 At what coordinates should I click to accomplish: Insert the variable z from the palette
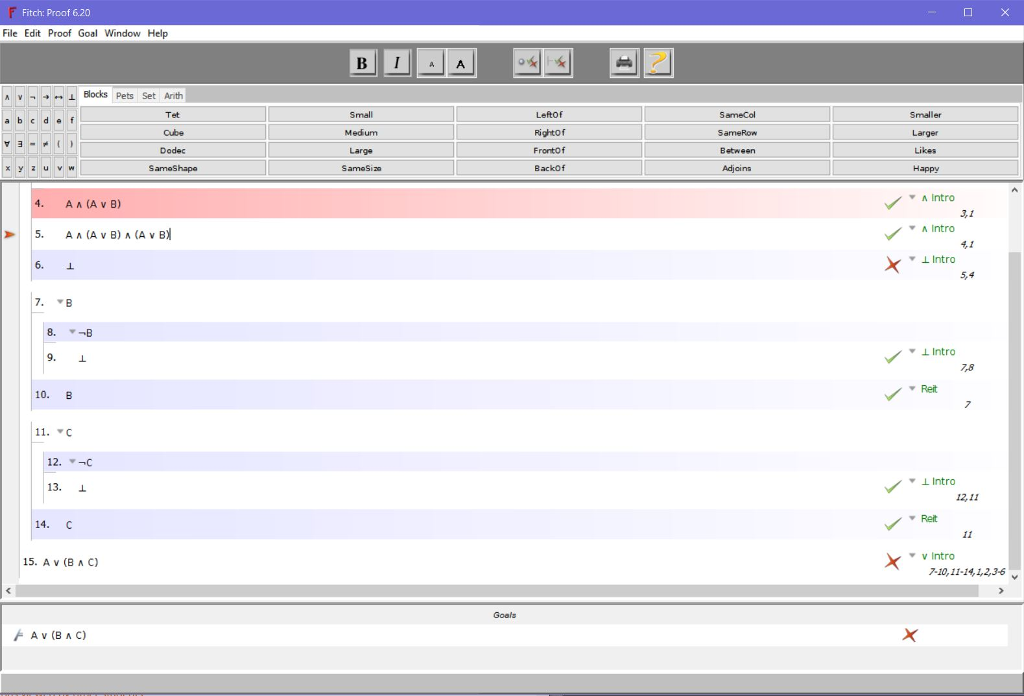[33, 168]
